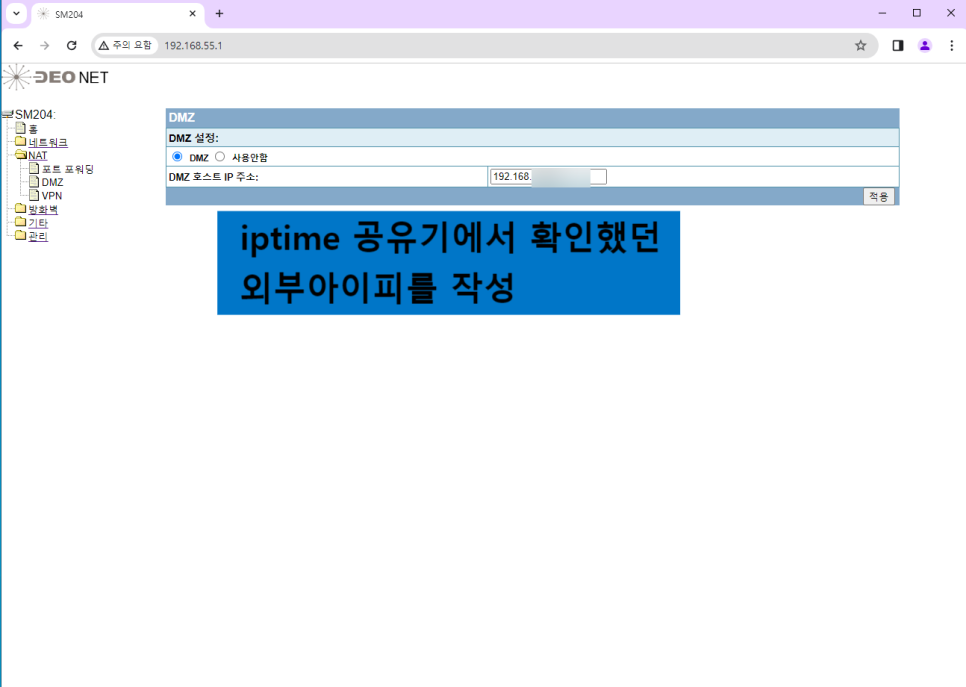
Task: Click the NAT open folder icon
Action: (21, 155)
